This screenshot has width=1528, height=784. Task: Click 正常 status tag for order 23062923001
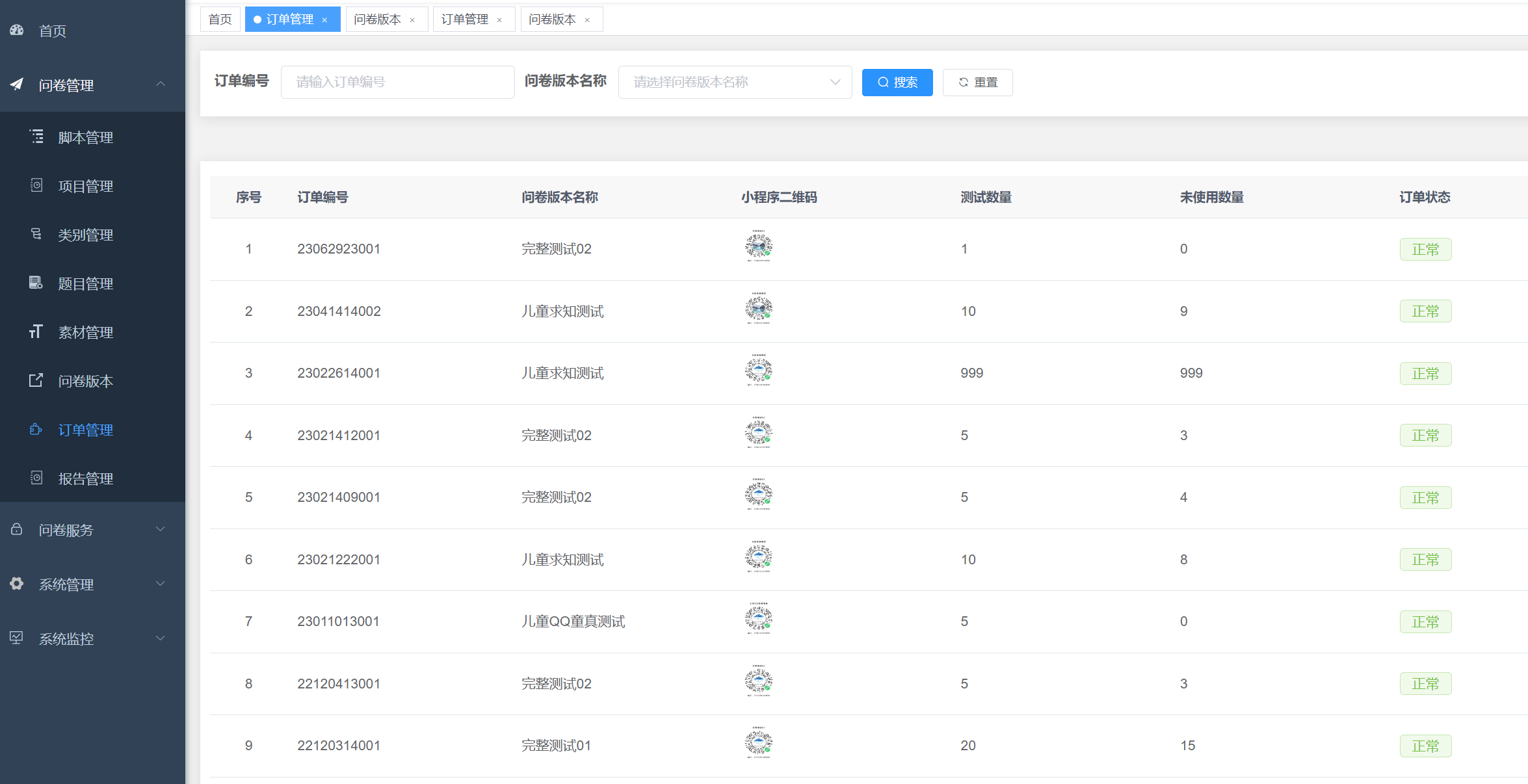pyautogui.click(x=1425, y=249)
